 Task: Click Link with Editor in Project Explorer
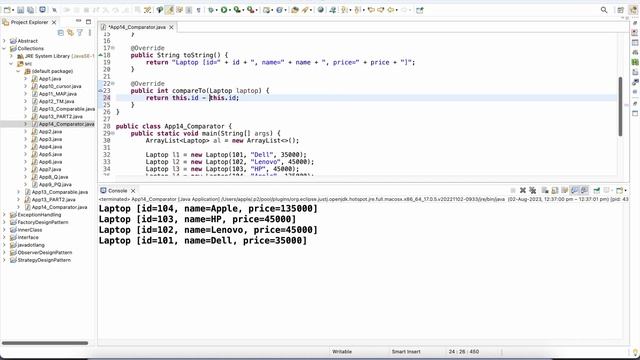[70, 33]
